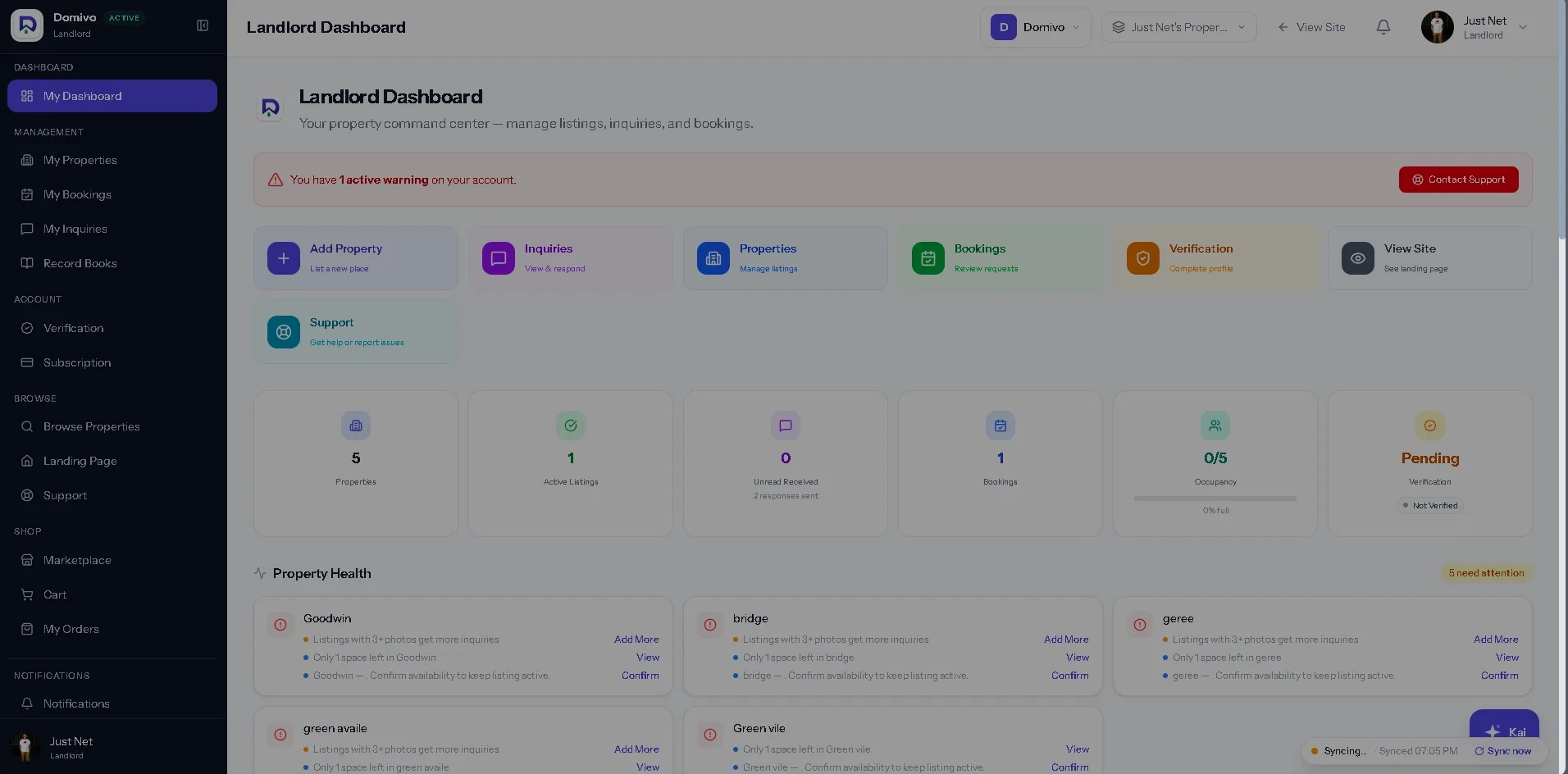Click the Active Listings stat card

[571, 463]
